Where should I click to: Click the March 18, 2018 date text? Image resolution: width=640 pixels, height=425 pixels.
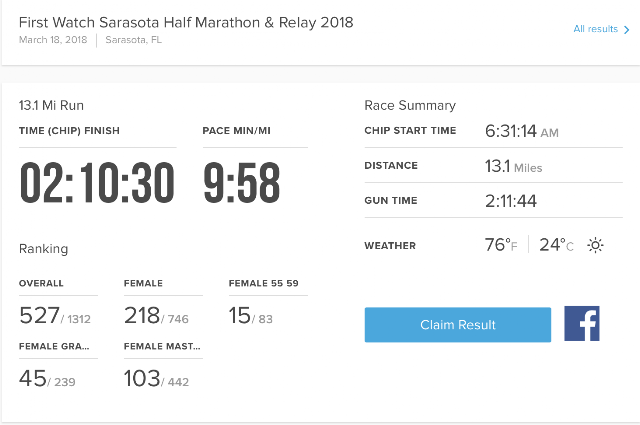point(53,40)
